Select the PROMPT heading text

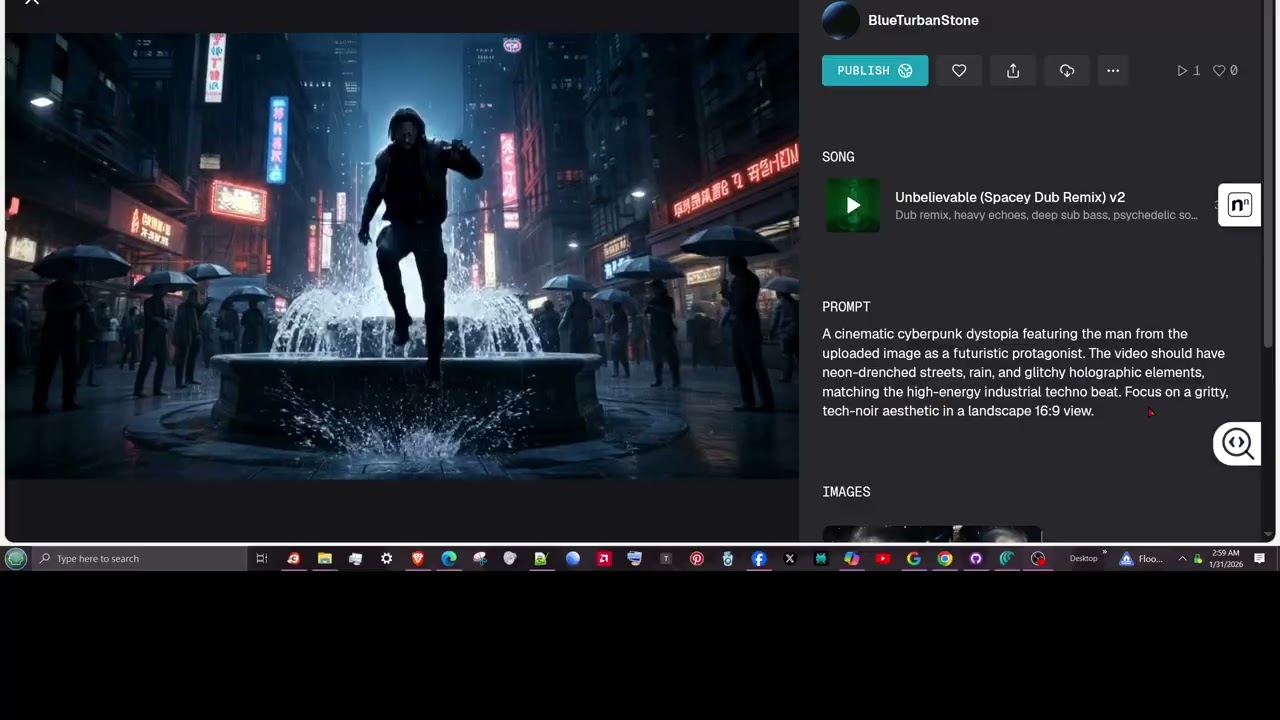coord(846,307)
